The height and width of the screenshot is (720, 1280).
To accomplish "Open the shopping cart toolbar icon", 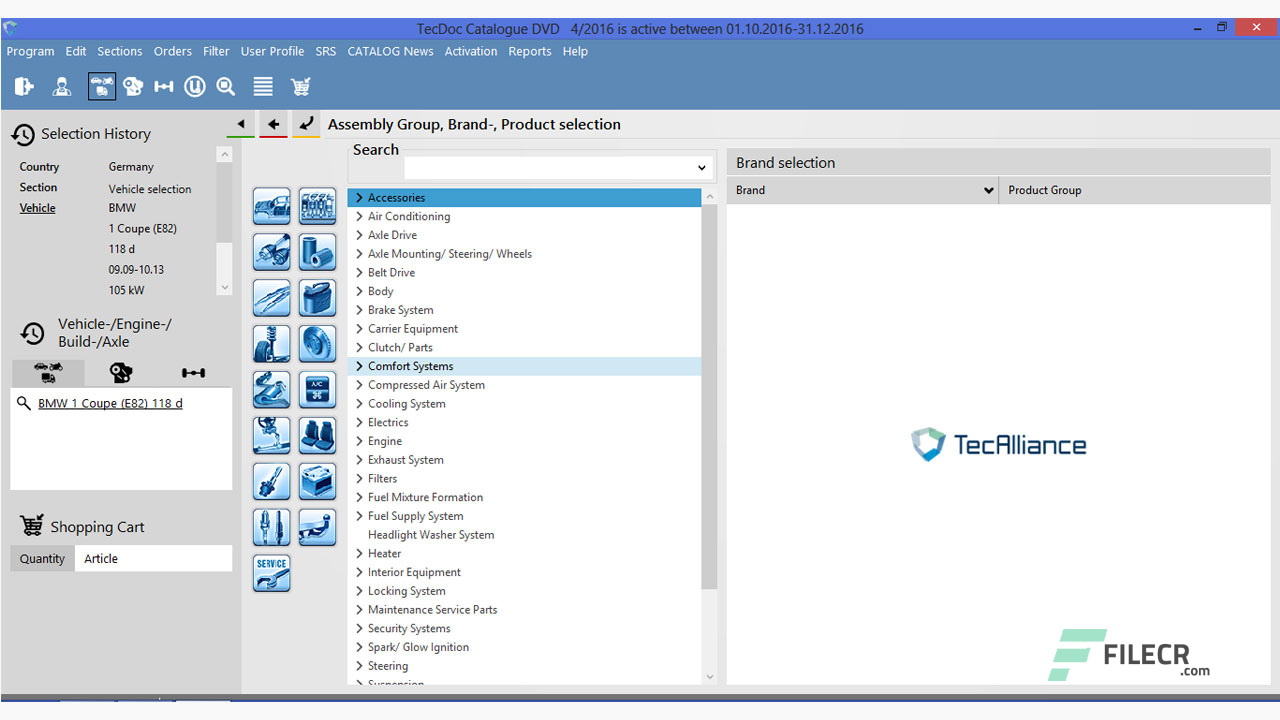I will click(x=300, y=87).
